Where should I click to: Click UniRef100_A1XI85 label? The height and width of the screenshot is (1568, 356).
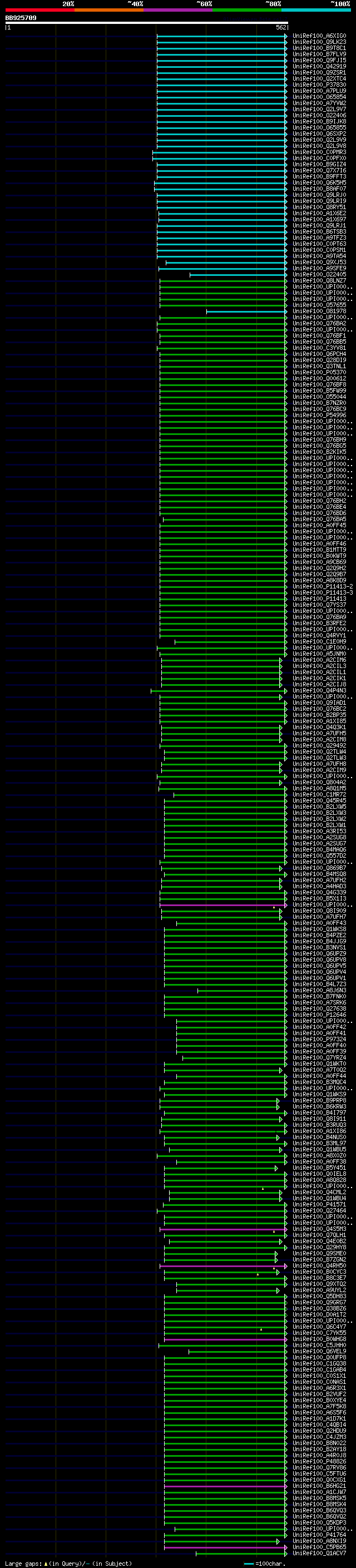click(x=319, y=721)
